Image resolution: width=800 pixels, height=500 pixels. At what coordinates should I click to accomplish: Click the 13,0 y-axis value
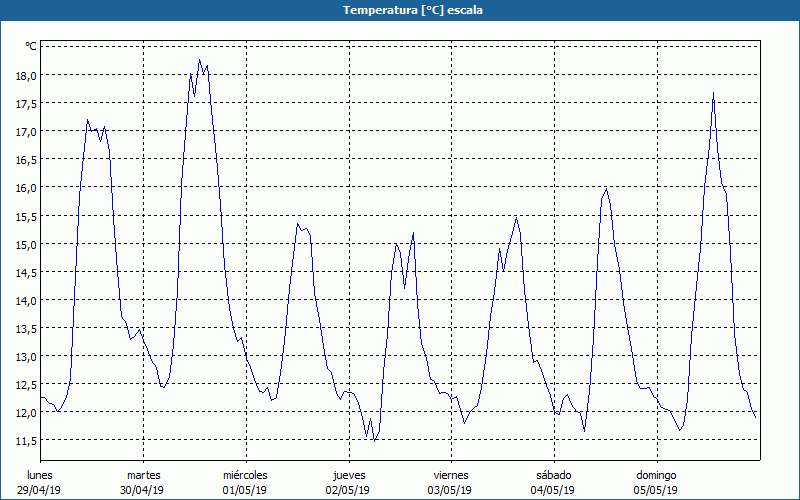tap(26, 357)
